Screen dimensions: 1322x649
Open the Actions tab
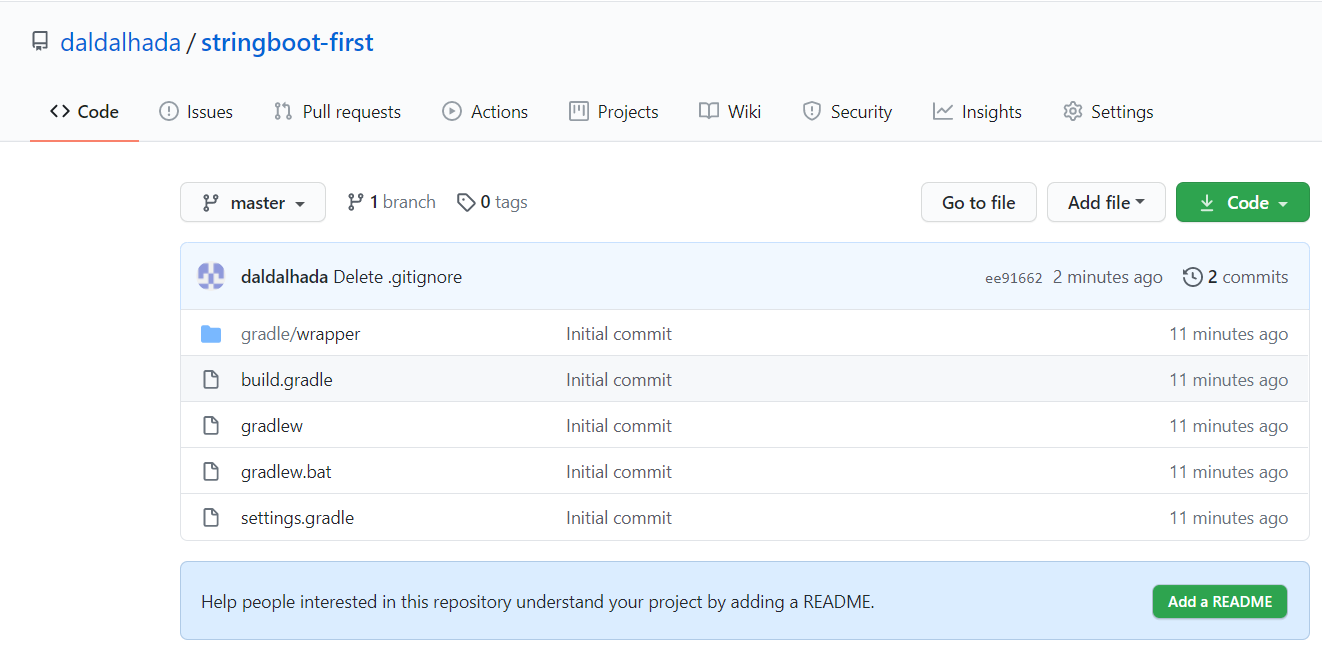click(485, 112)
